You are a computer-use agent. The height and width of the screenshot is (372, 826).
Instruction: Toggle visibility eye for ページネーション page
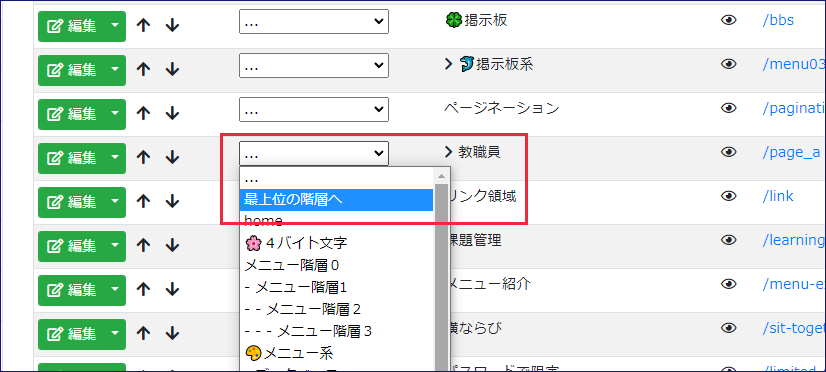[729, 108]
